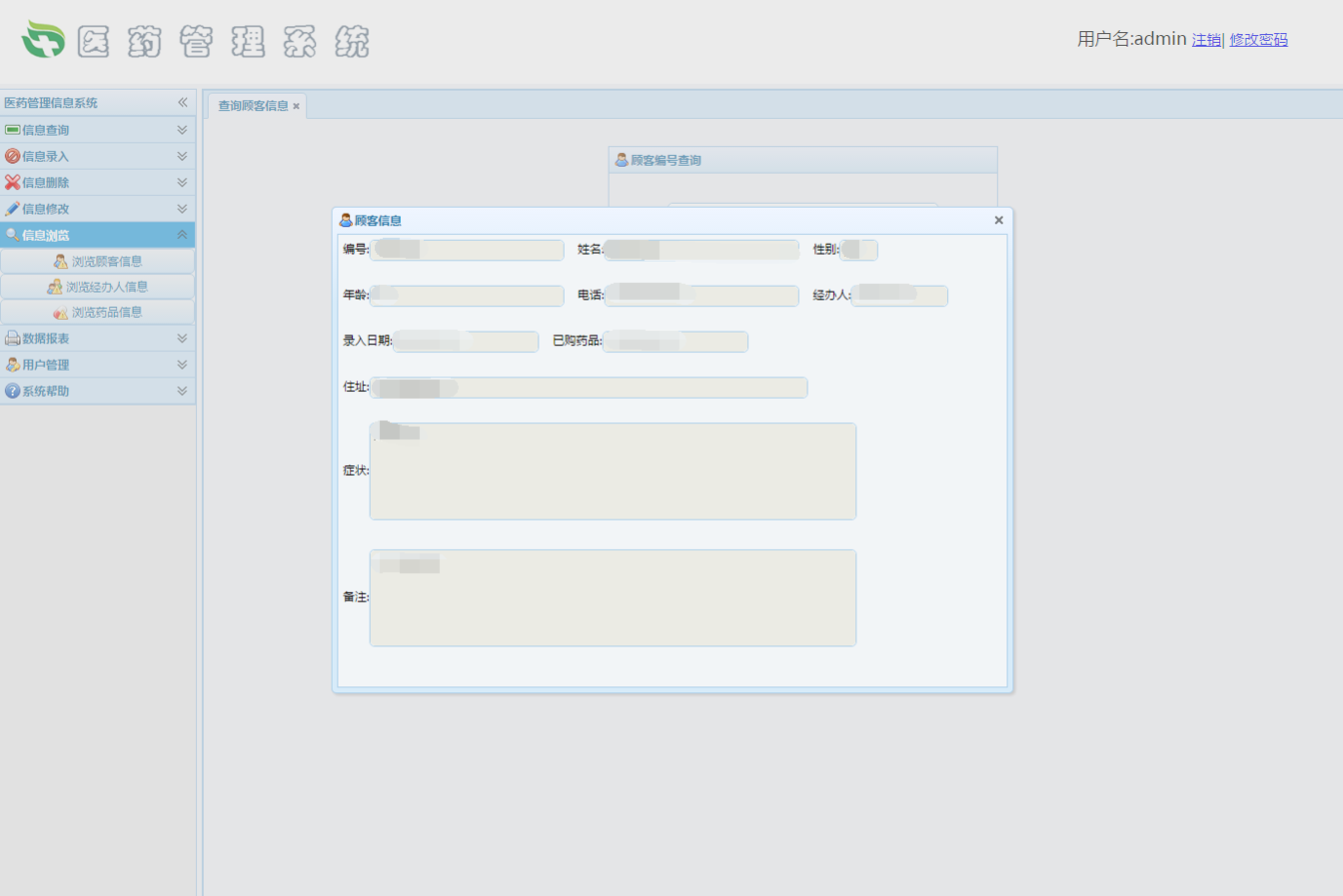Click the 医药管理系统 title text
This screenshot has height=896, width=1343.
223,41
